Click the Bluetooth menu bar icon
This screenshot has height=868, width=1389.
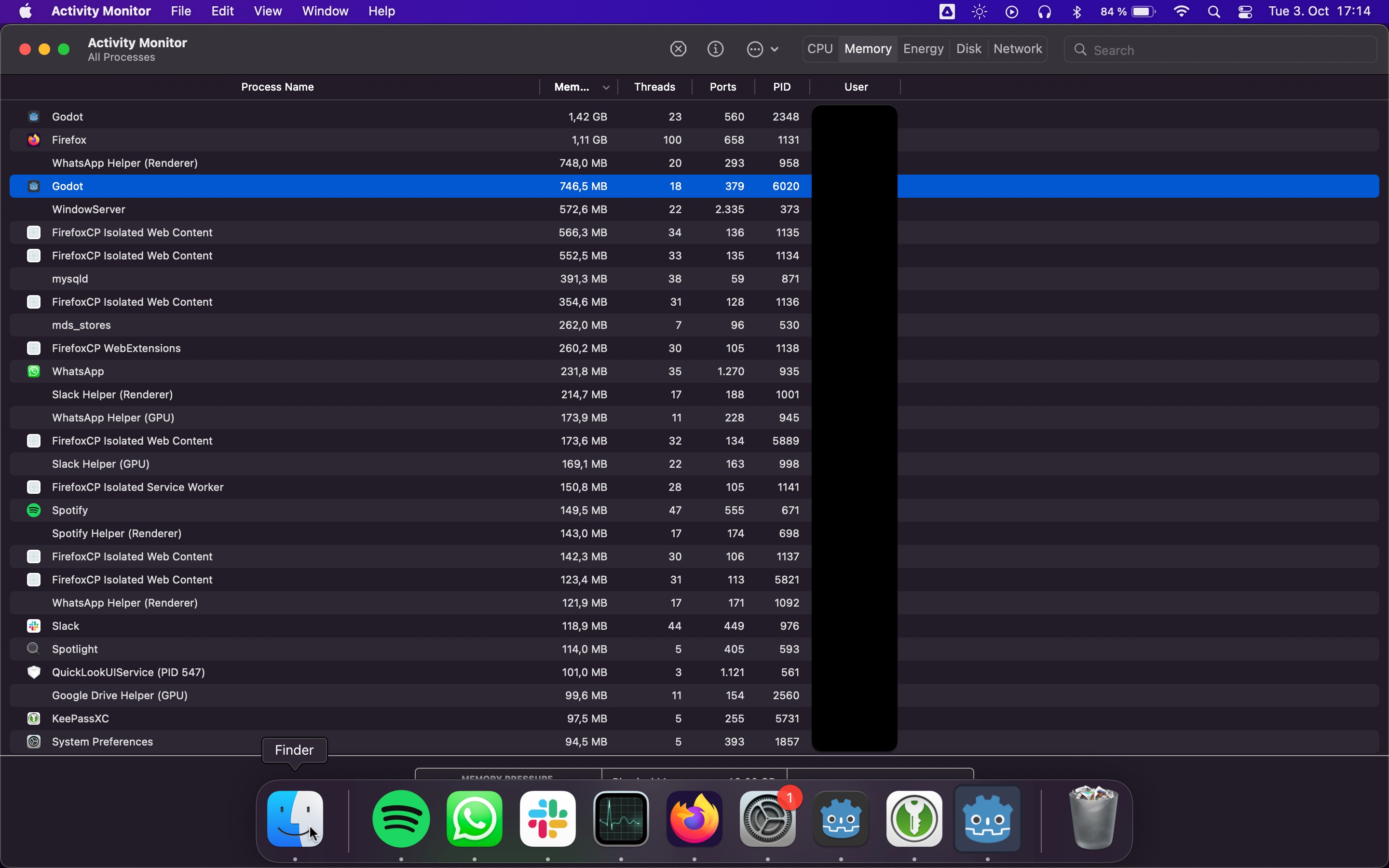coord(1077,12)
